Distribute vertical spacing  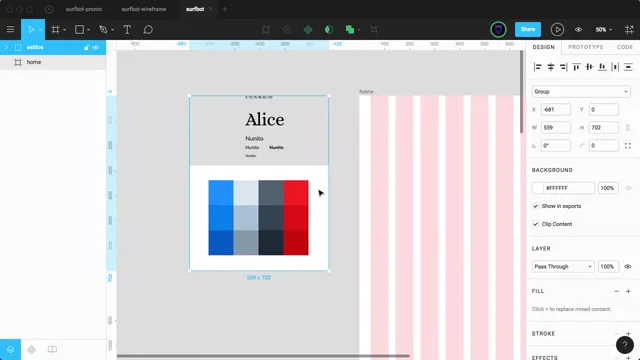tap(628, 67)
